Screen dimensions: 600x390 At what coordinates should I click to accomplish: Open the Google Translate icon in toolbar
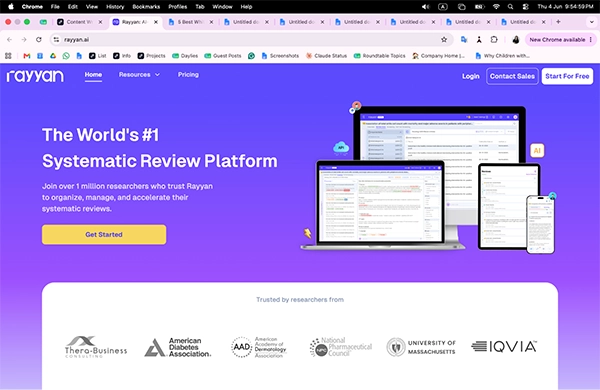tap(464, 39)
